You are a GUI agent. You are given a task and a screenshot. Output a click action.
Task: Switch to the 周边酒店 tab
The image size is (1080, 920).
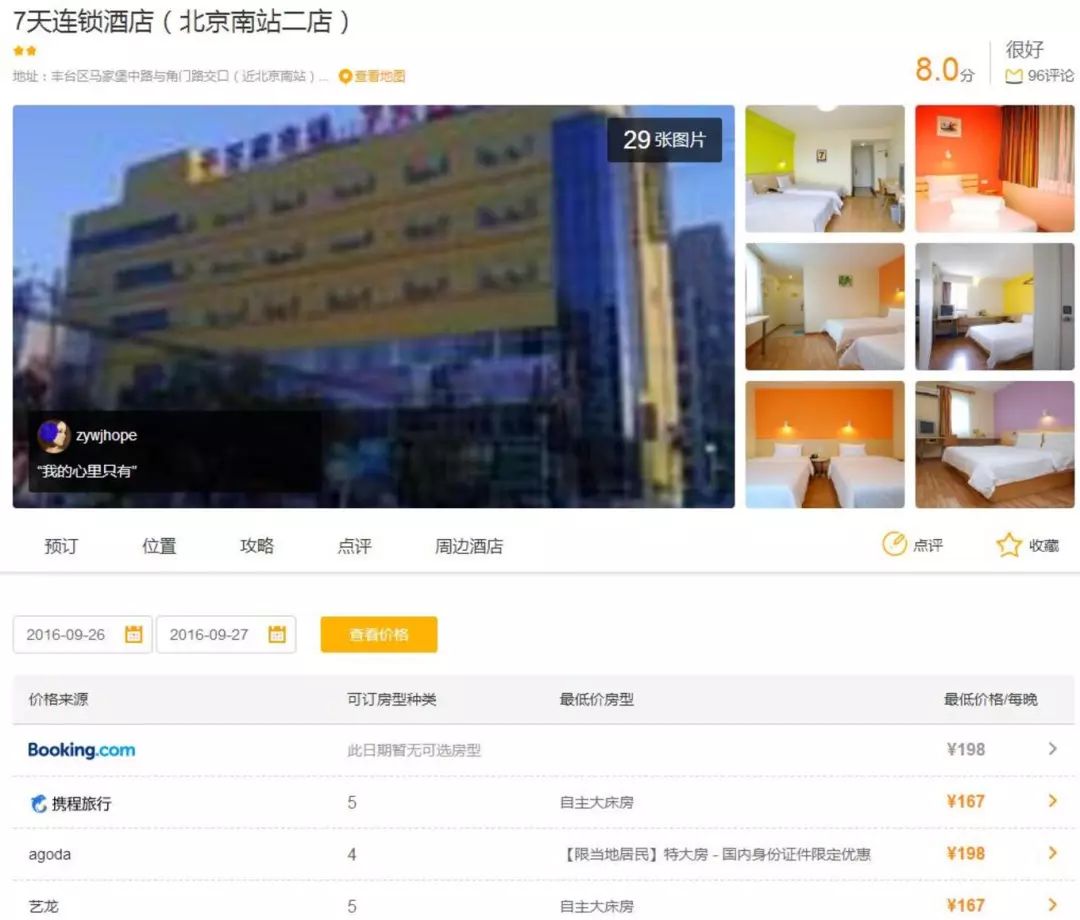point(469,546)
